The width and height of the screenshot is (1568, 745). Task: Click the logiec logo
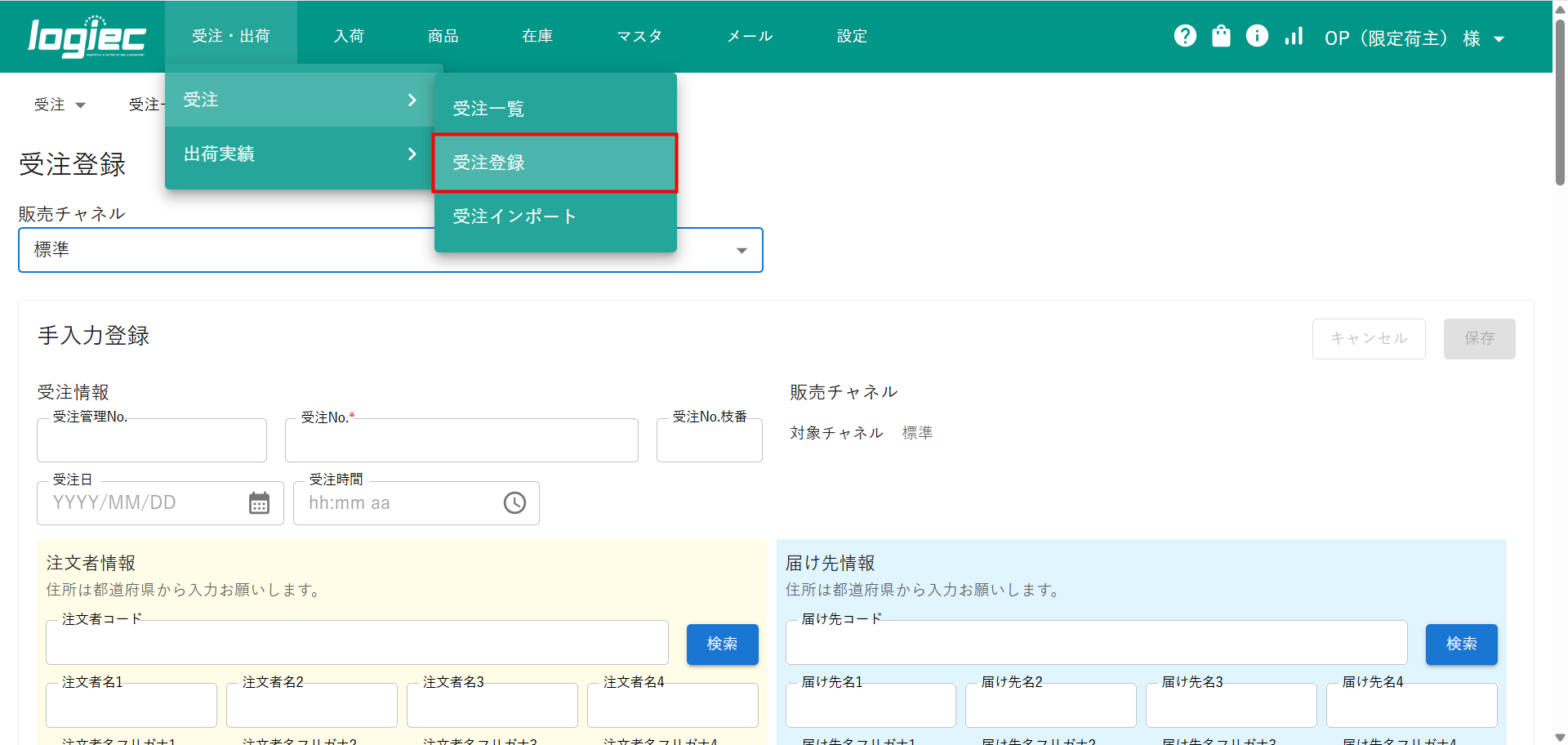click(87, 37)
